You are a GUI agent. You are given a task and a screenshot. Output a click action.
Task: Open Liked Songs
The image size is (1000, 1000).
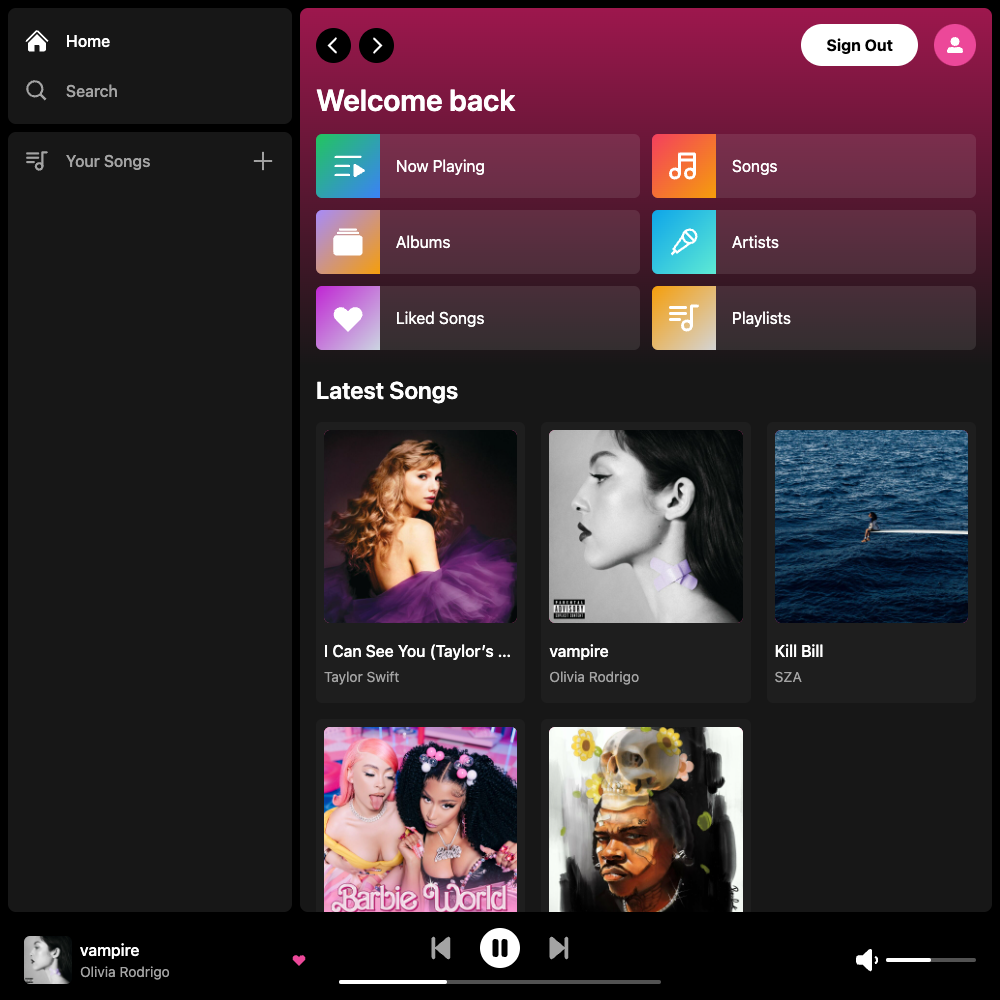click(477, 318)
